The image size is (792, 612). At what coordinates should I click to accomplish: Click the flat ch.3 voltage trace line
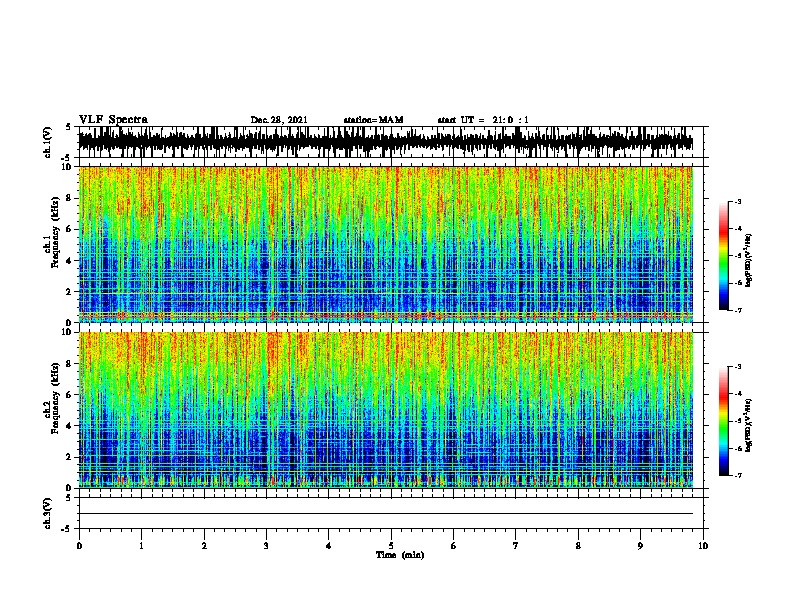(386, 514)
